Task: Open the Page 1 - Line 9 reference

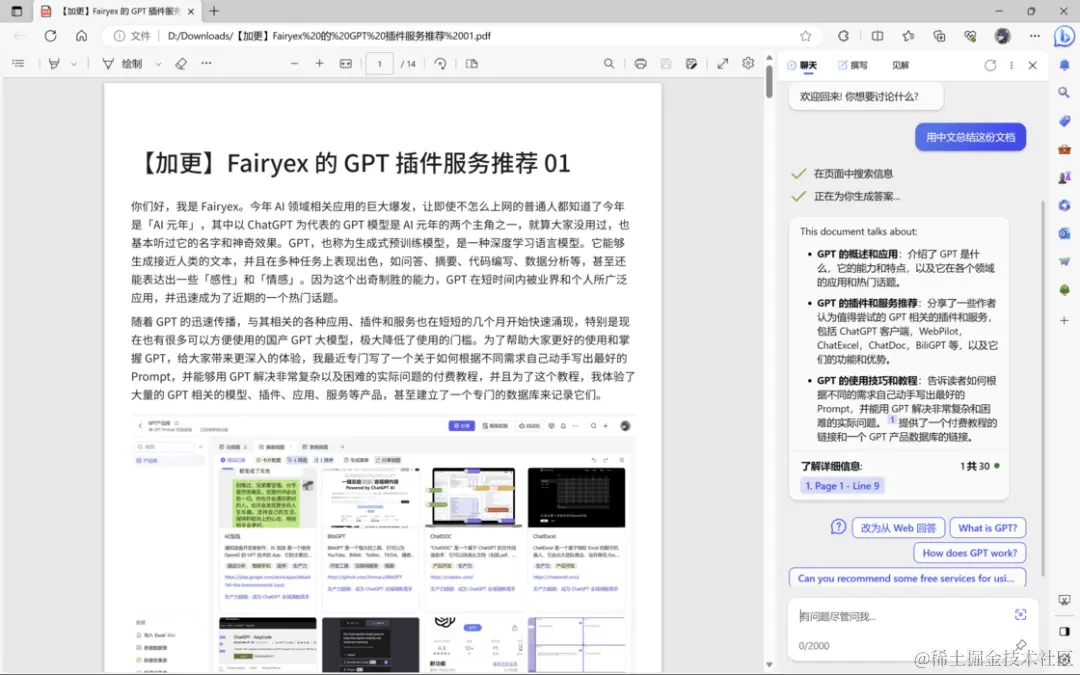Action: 842,486
